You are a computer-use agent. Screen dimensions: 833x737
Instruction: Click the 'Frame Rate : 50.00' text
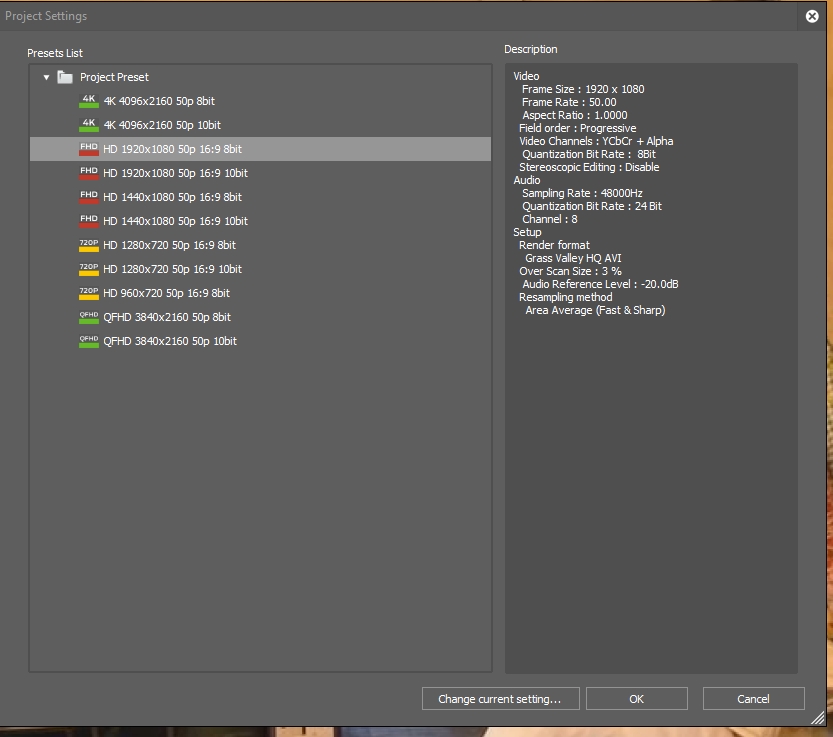coord(569,102)
